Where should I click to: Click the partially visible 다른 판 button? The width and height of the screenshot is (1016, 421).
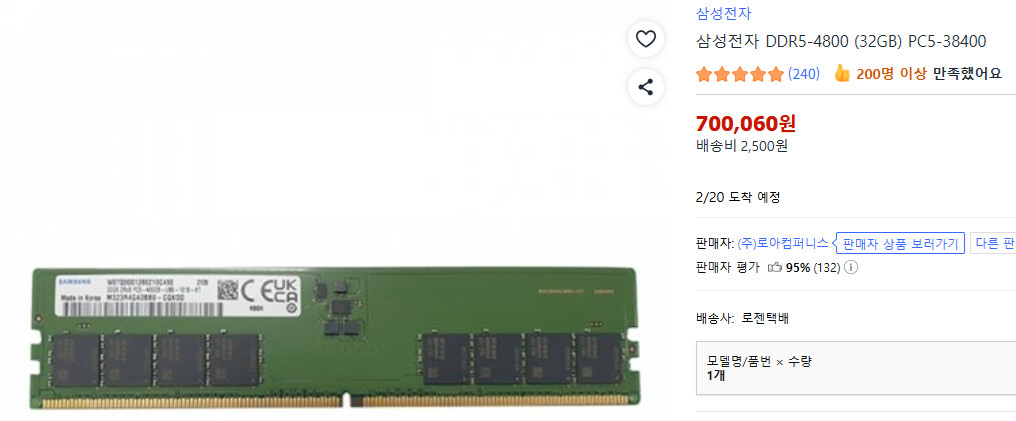point(993,244)
